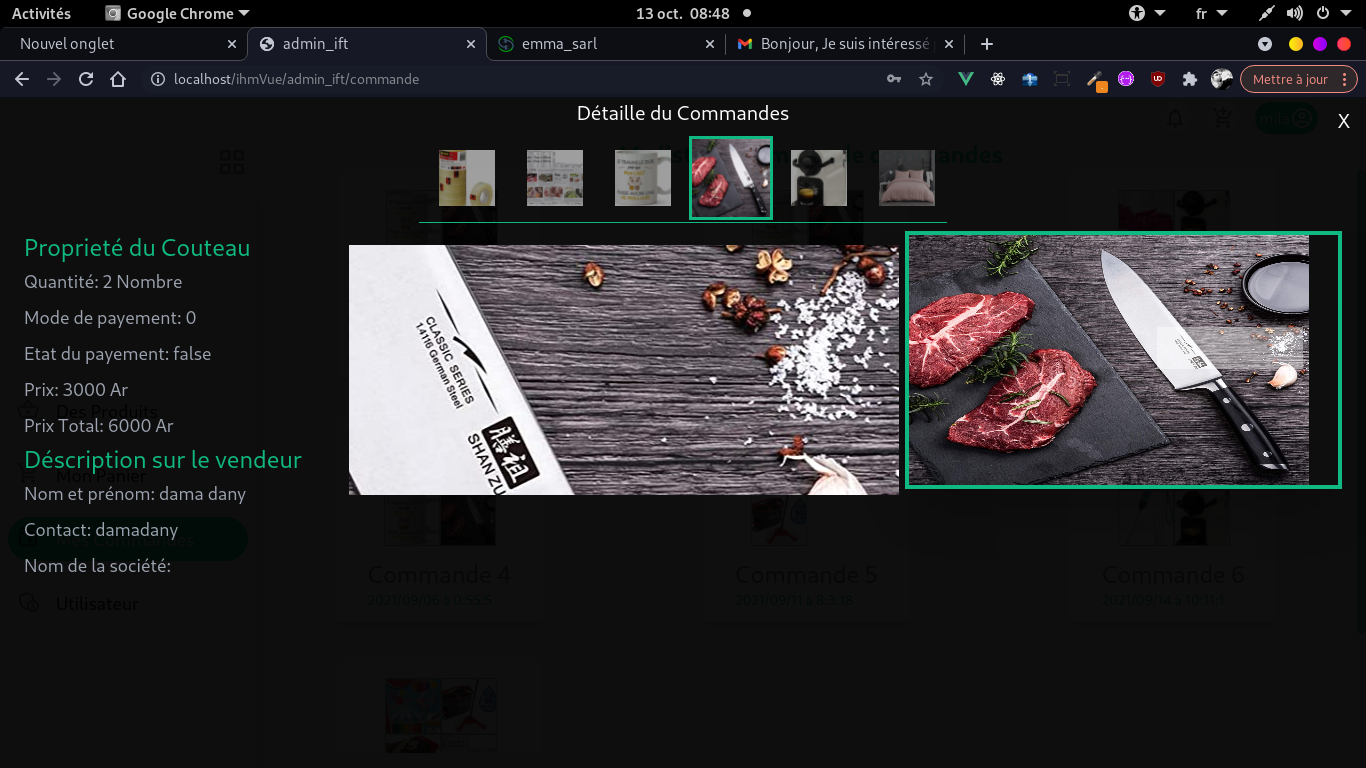
Task: Open the purple curly-braces extension
Action: point(1126,79)
